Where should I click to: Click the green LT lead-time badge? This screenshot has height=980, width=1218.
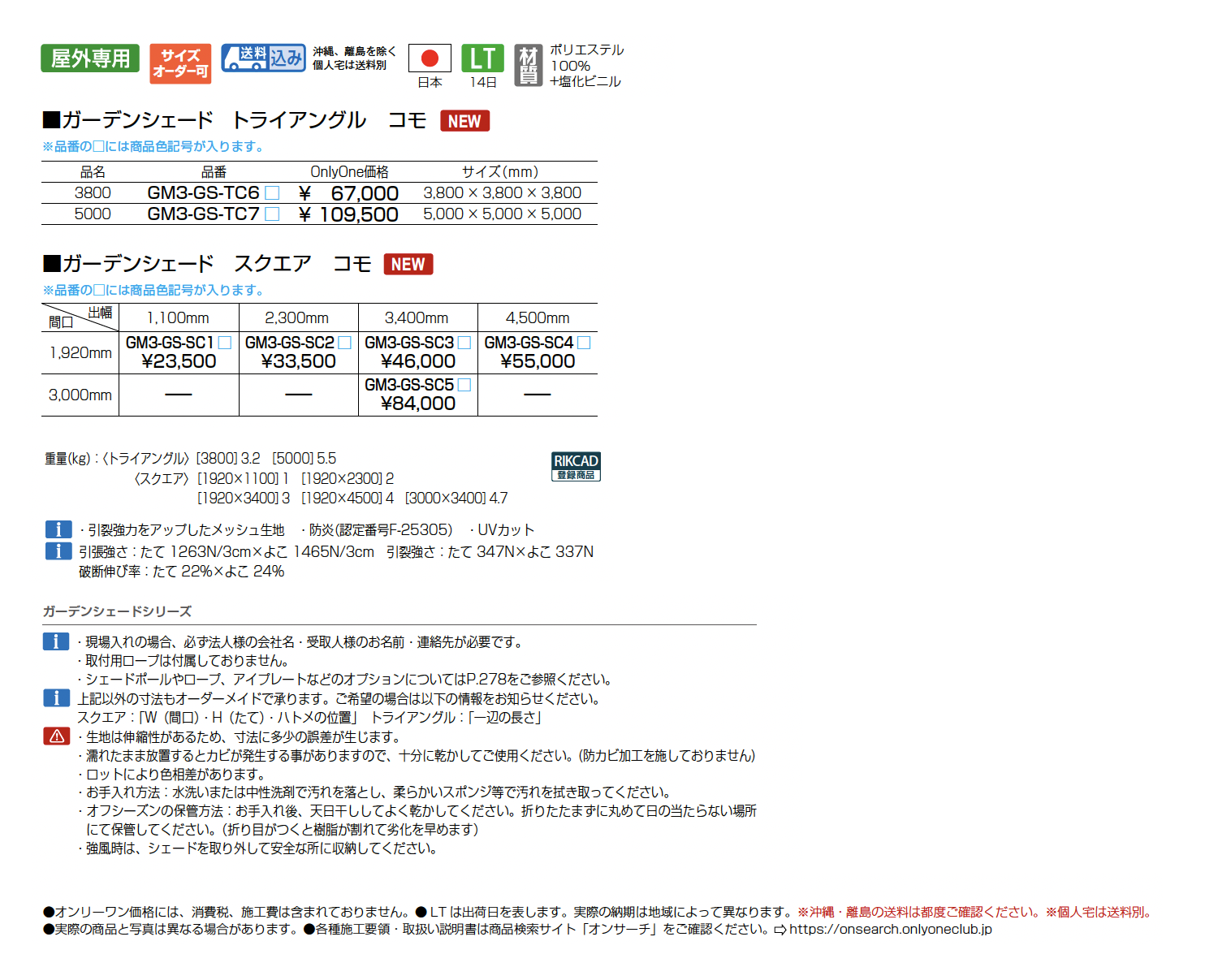(x=482, y=58)
